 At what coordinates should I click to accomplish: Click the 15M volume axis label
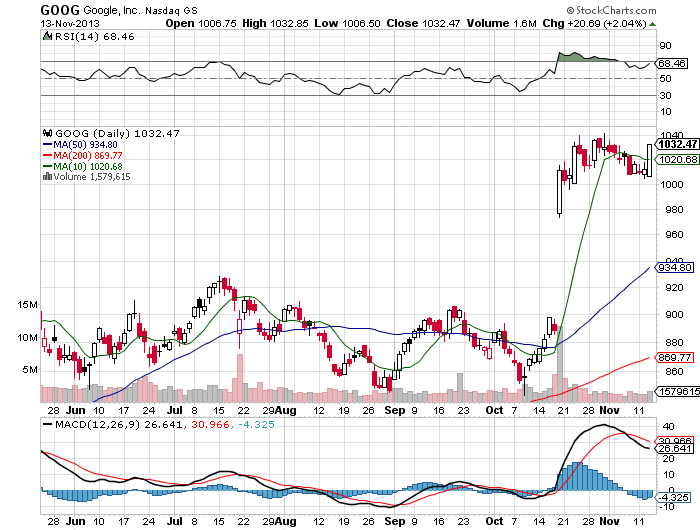[28, 305]
